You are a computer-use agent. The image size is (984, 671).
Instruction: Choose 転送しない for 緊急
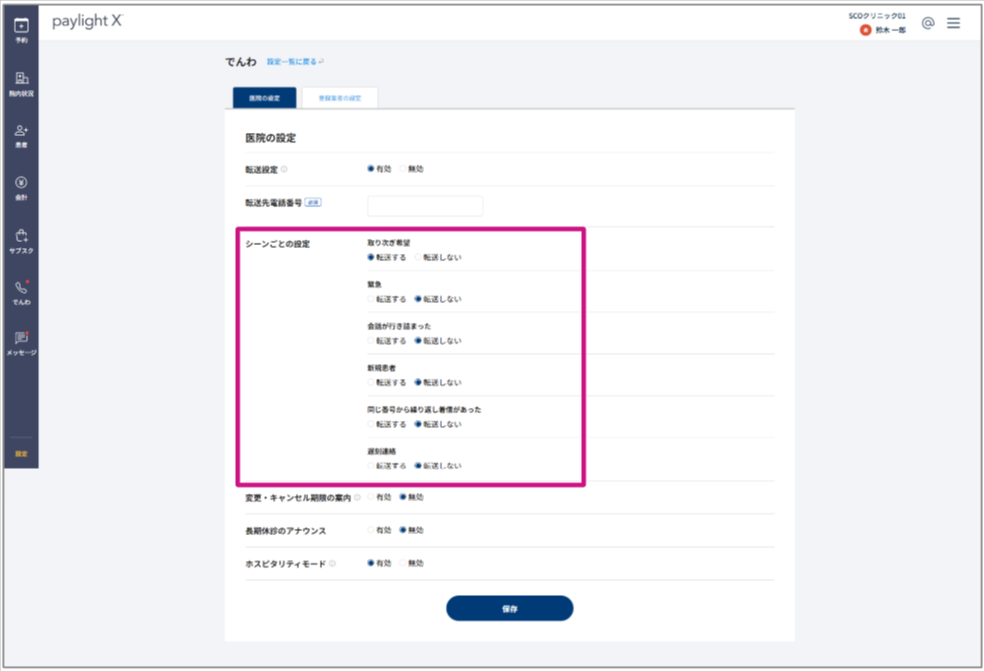418,299
